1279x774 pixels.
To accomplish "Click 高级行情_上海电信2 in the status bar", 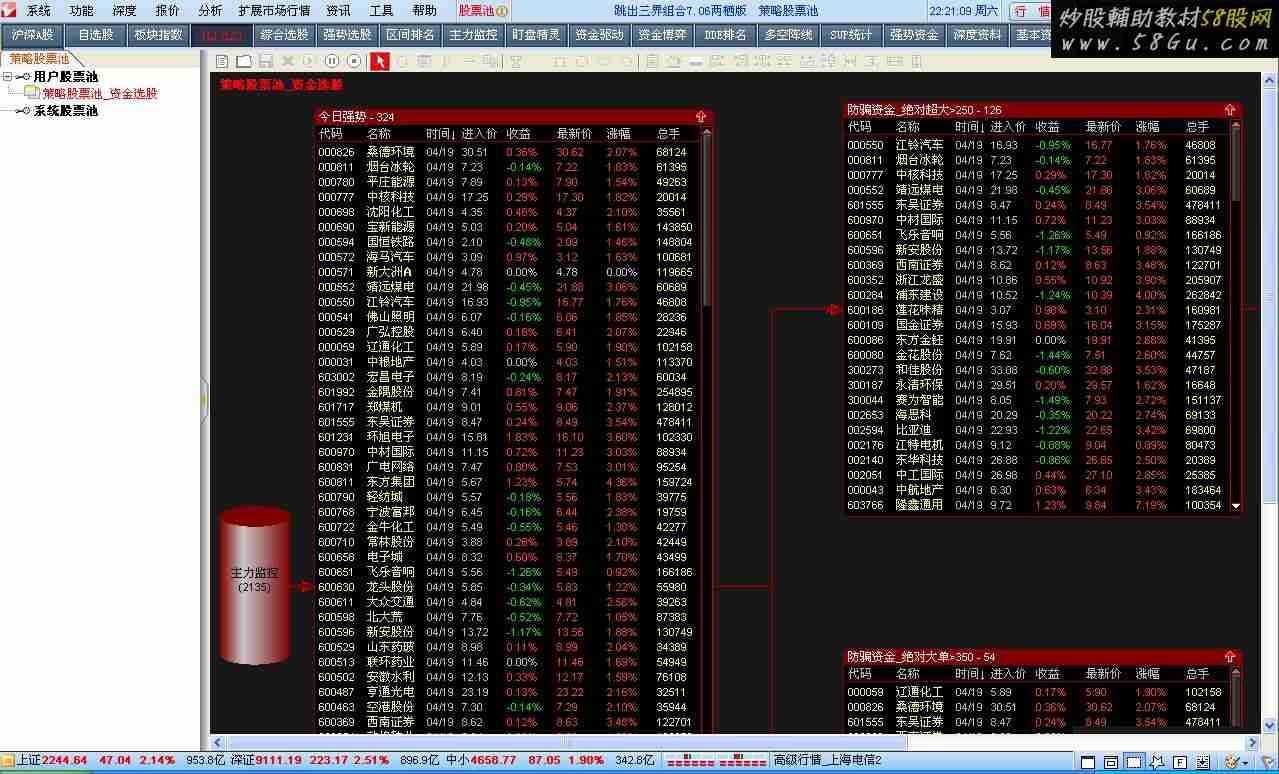I will 828,761.
